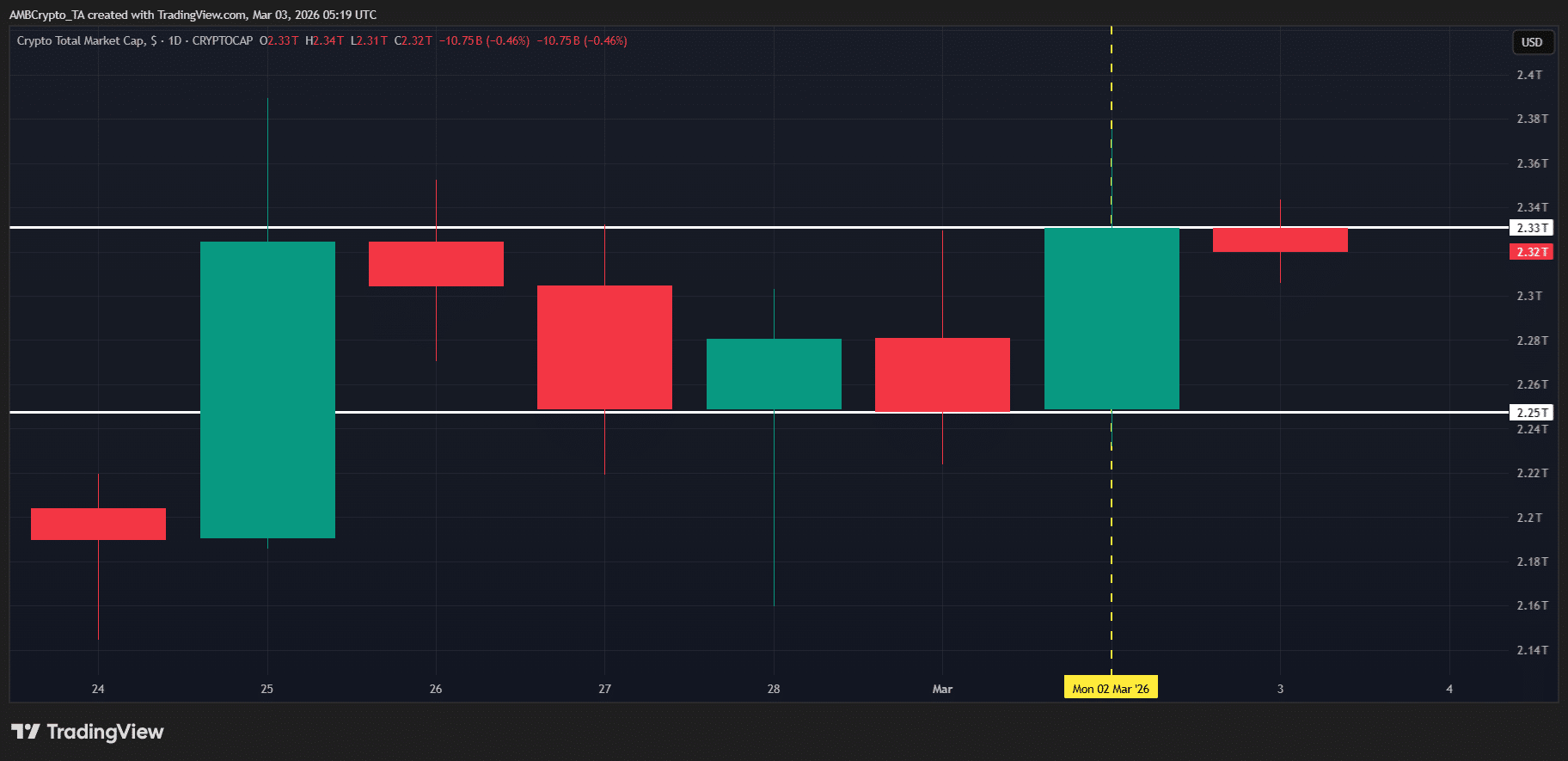This screenshot has height=761, width=1568.
Task: Select the white 2.33T price level label
Action: point(1531,228)
